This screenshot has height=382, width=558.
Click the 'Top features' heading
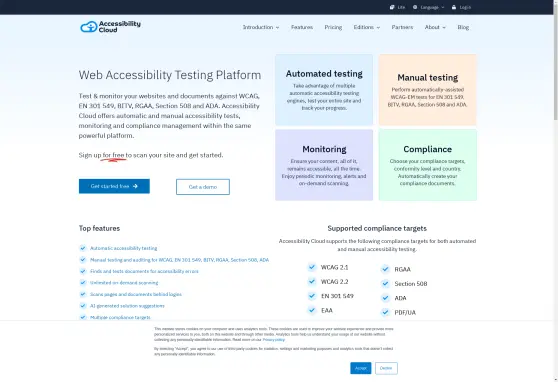point(99,228)
